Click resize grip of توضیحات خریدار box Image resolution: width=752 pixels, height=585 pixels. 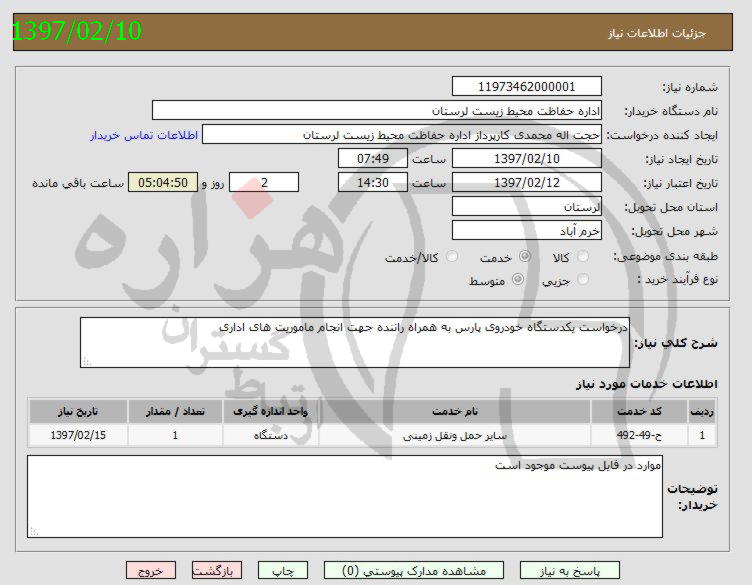34,531
